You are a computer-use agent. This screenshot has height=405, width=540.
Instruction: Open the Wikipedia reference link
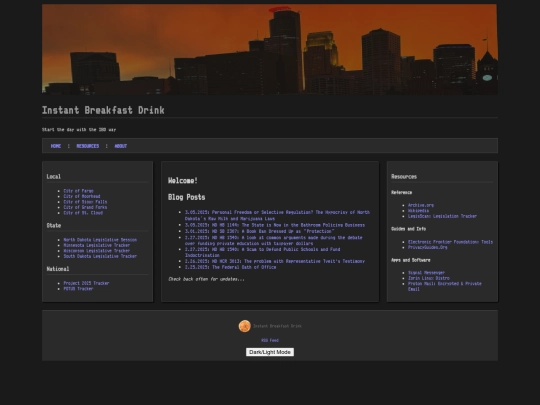point(418,211)
